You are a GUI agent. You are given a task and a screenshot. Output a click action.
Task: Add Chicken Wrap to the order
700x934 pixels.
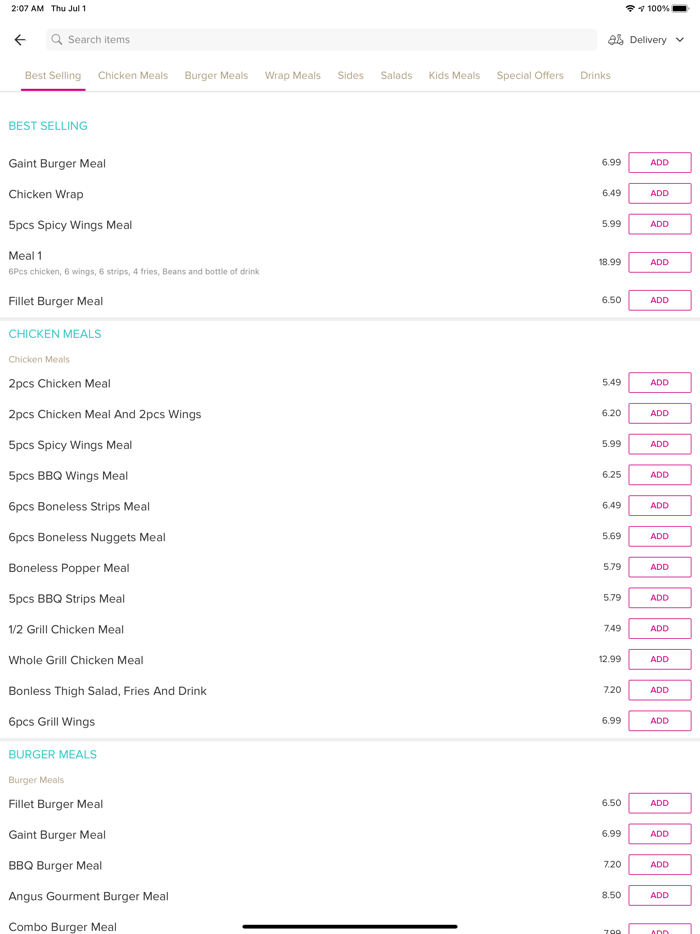click(659, 194)
